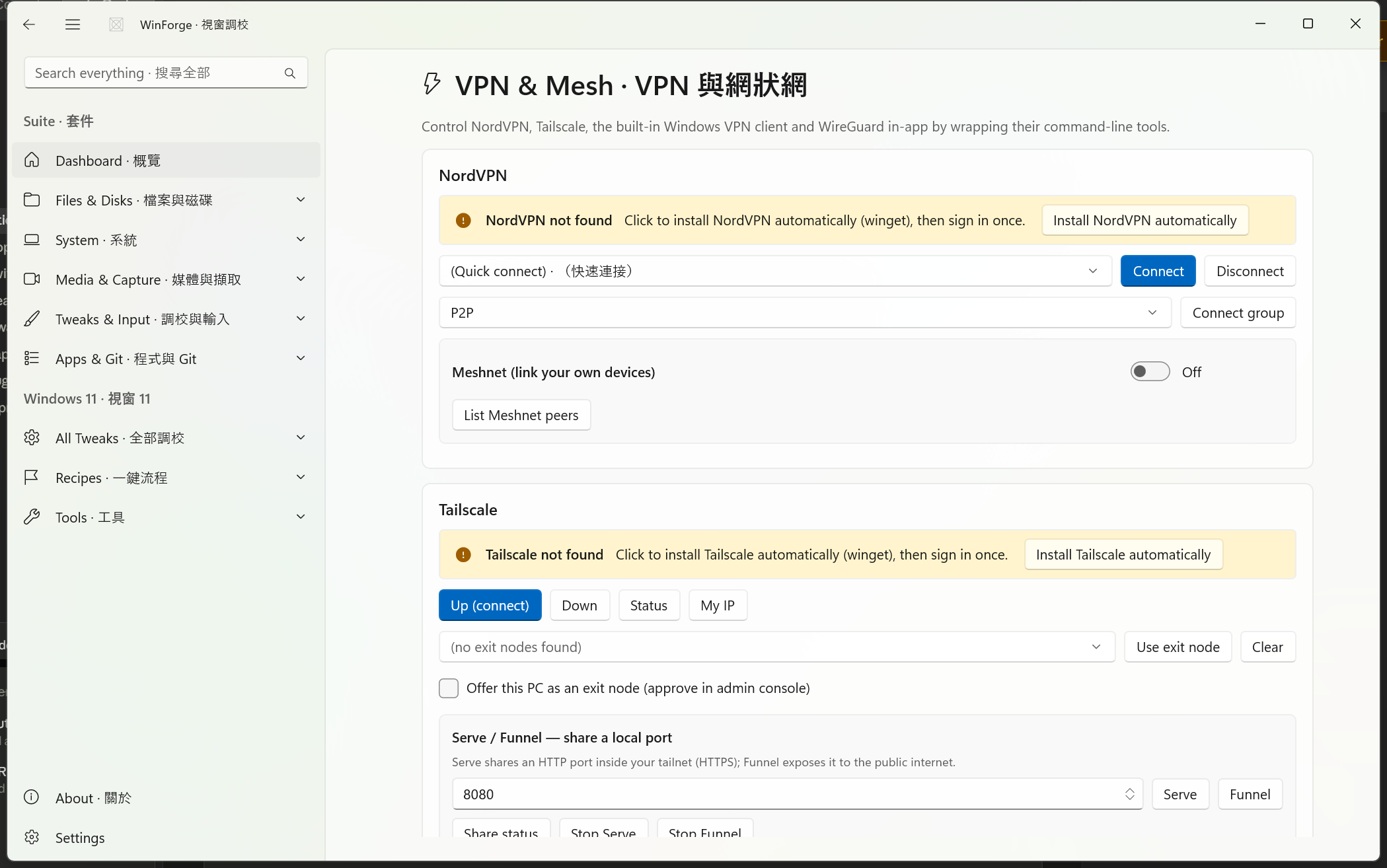This screenshot has width=1387, height=868.
Task: Open Settings from the sidebar
Action: (x=166, y=837)
